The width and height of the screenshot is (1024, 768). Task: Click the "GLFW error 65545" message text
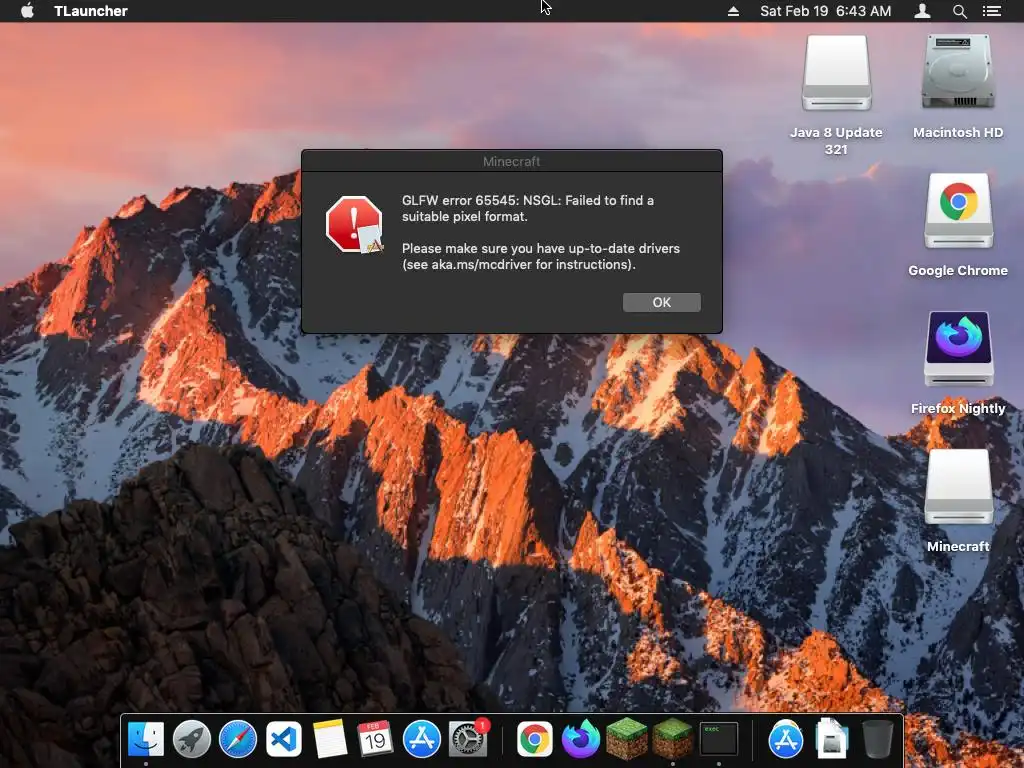click(x=528, y=208)
